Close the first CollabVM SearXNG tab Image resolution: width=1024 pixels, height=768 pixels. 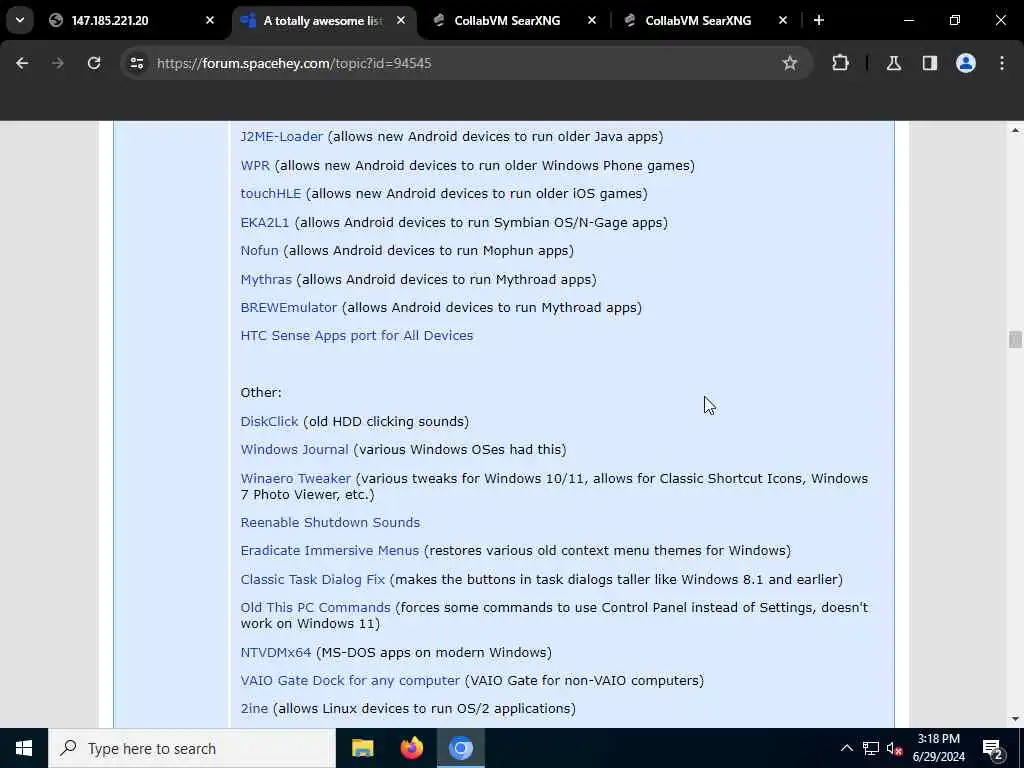[x=592, y=20]
